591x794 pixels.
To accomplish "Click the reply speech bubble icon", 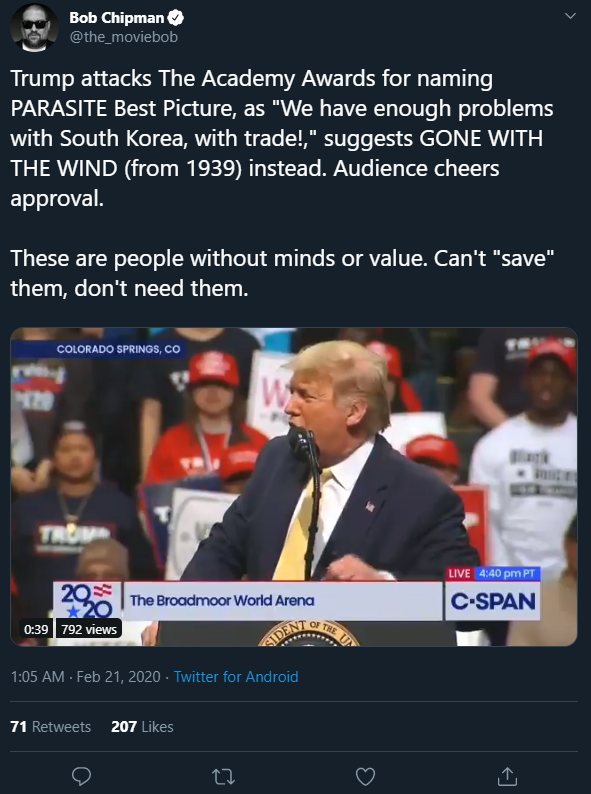I will [81, 776].
